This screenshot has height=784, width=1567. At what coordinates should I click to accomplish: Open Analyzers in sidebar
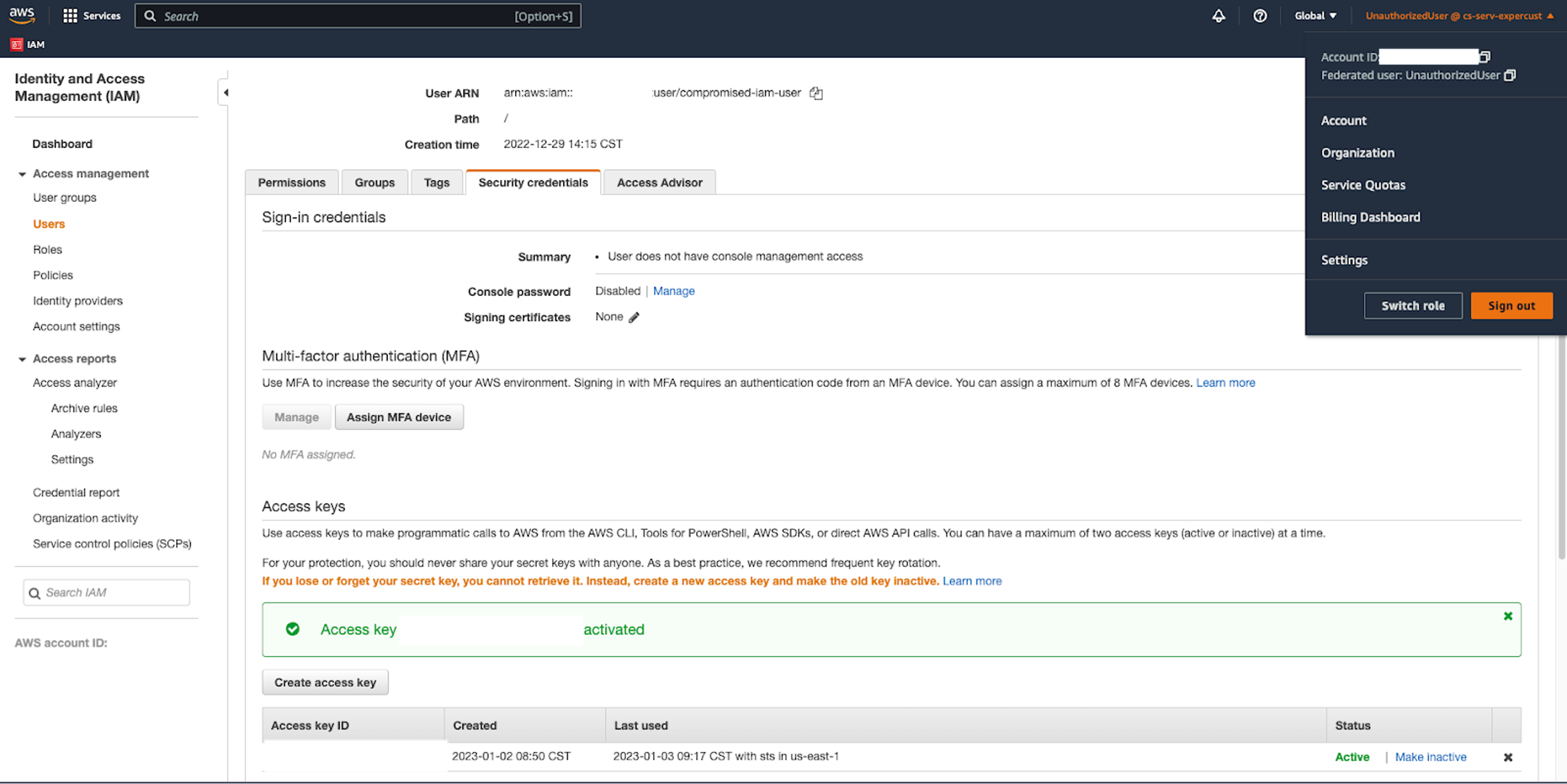click(76, 434)
